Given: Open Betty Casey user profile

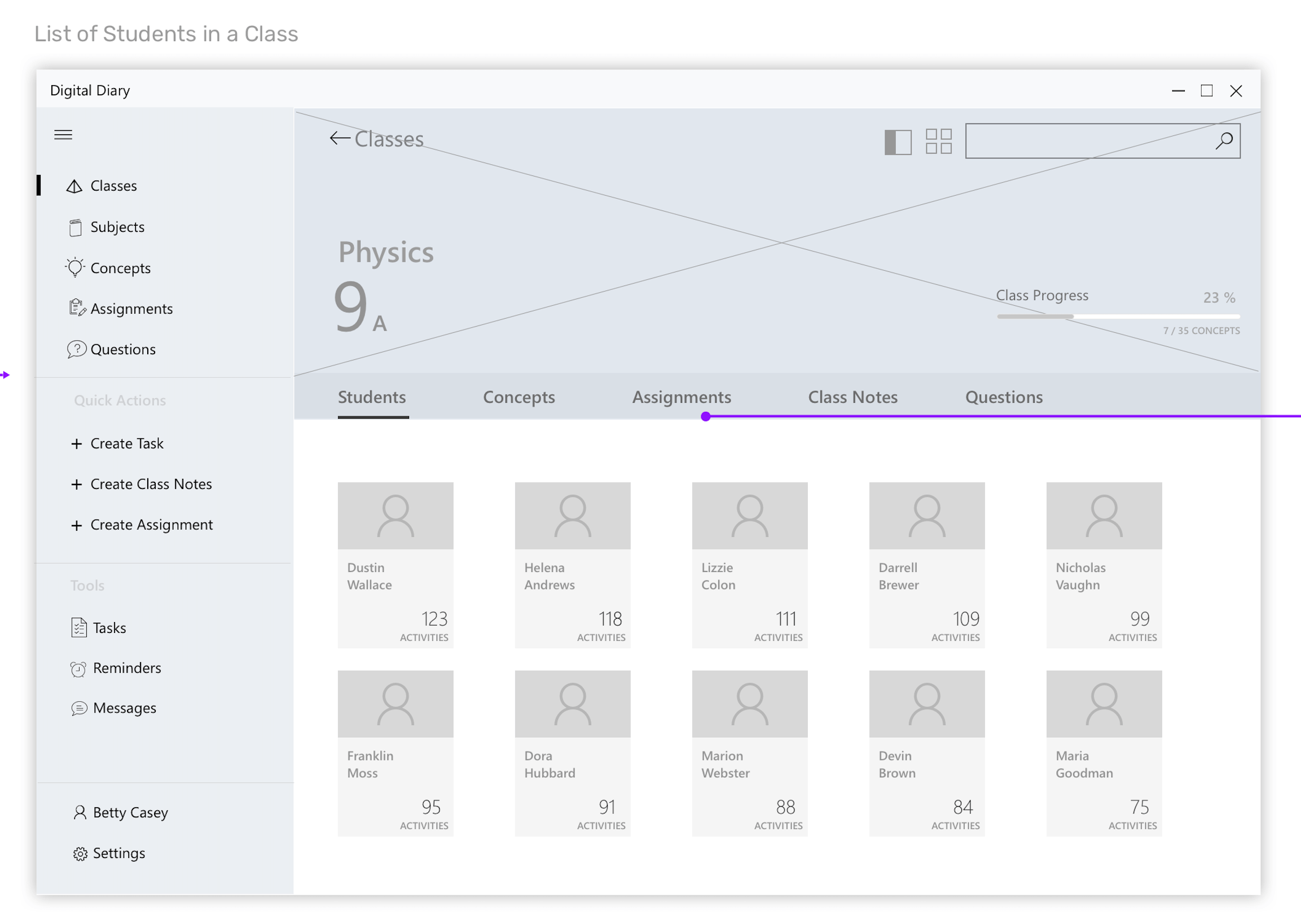Looking at the screenshot, I should (130, 812).
